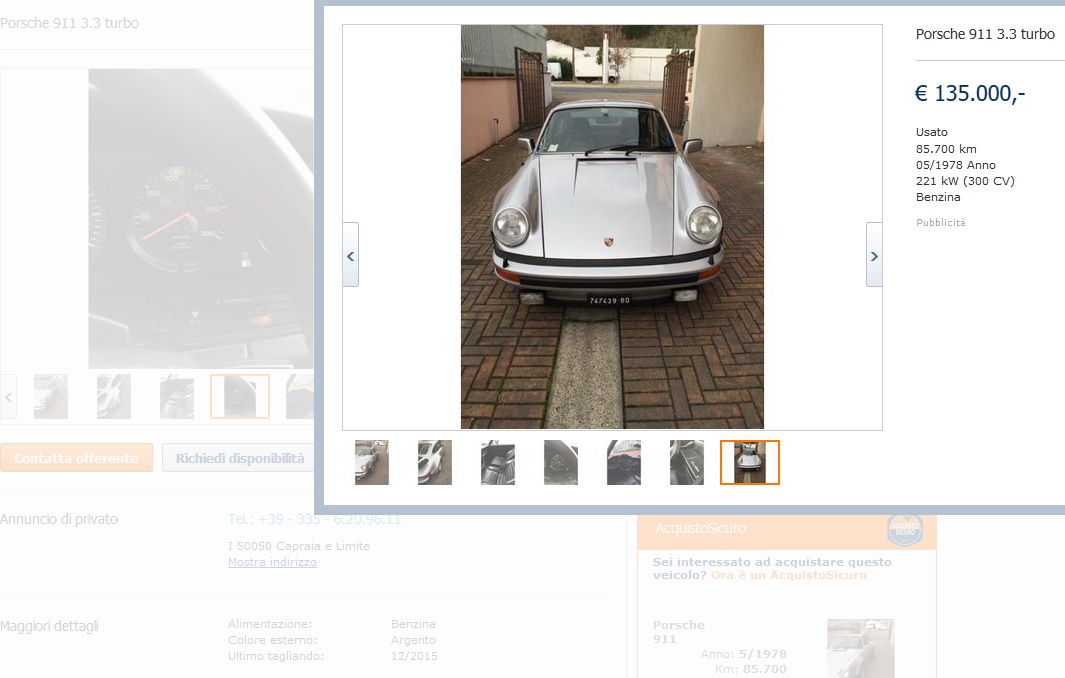The image size is (1065, 678).
Task: Click the lightbox title 'Porsche 911 3.3 turbo'
Action: point(985,34)
